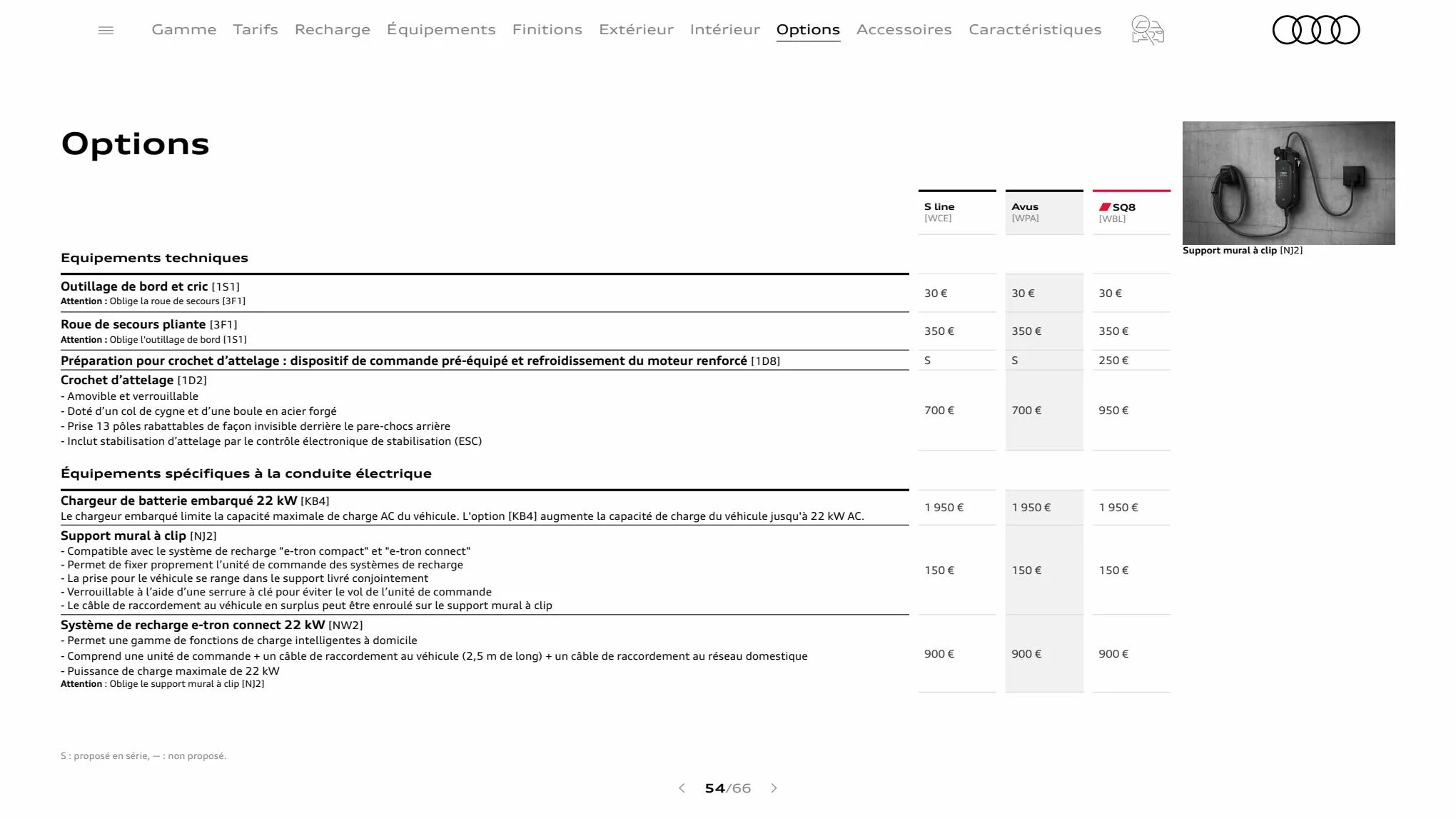Go to previous page arrow

pyautogui.click(x=682, y=788)
